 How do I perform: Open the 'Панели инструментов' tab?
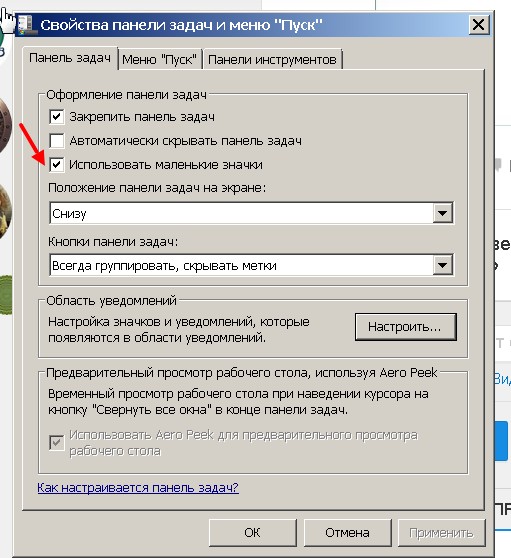272,59
